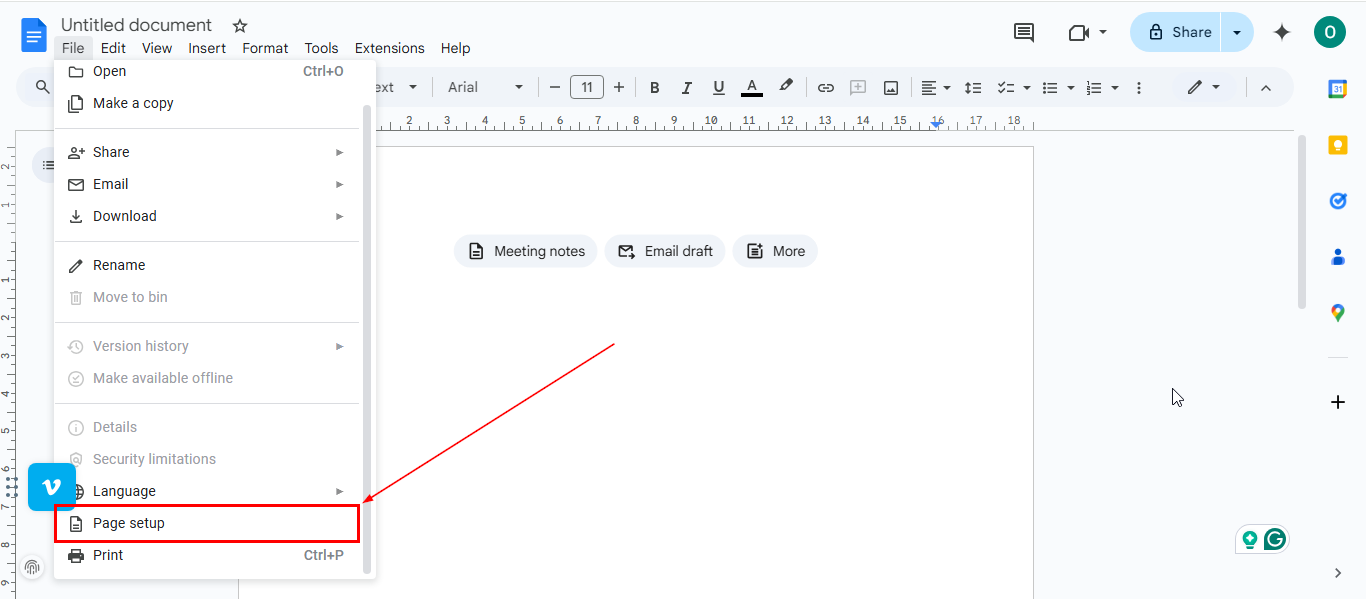Select the highlight color pen icon
1366x599 pixels.
(786, 87)
